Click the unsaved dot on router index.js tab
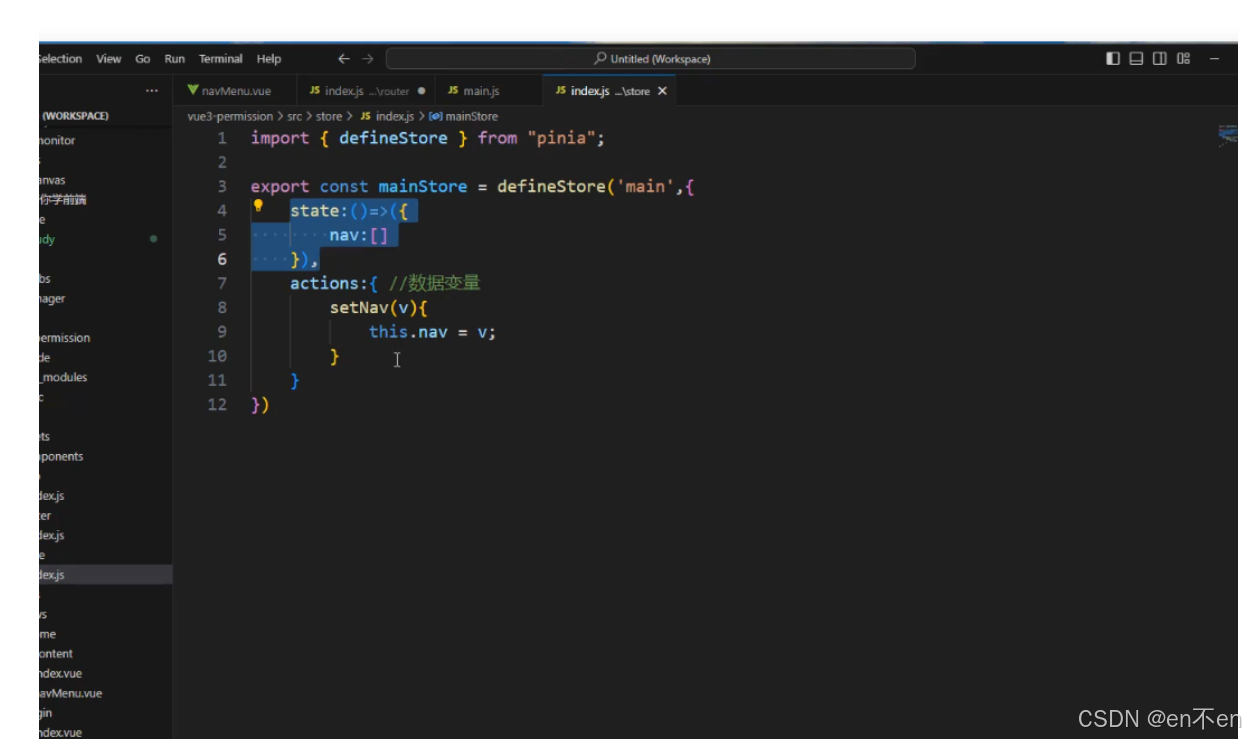The height and width of the screenshot is (739, 1246). point(422,91)
